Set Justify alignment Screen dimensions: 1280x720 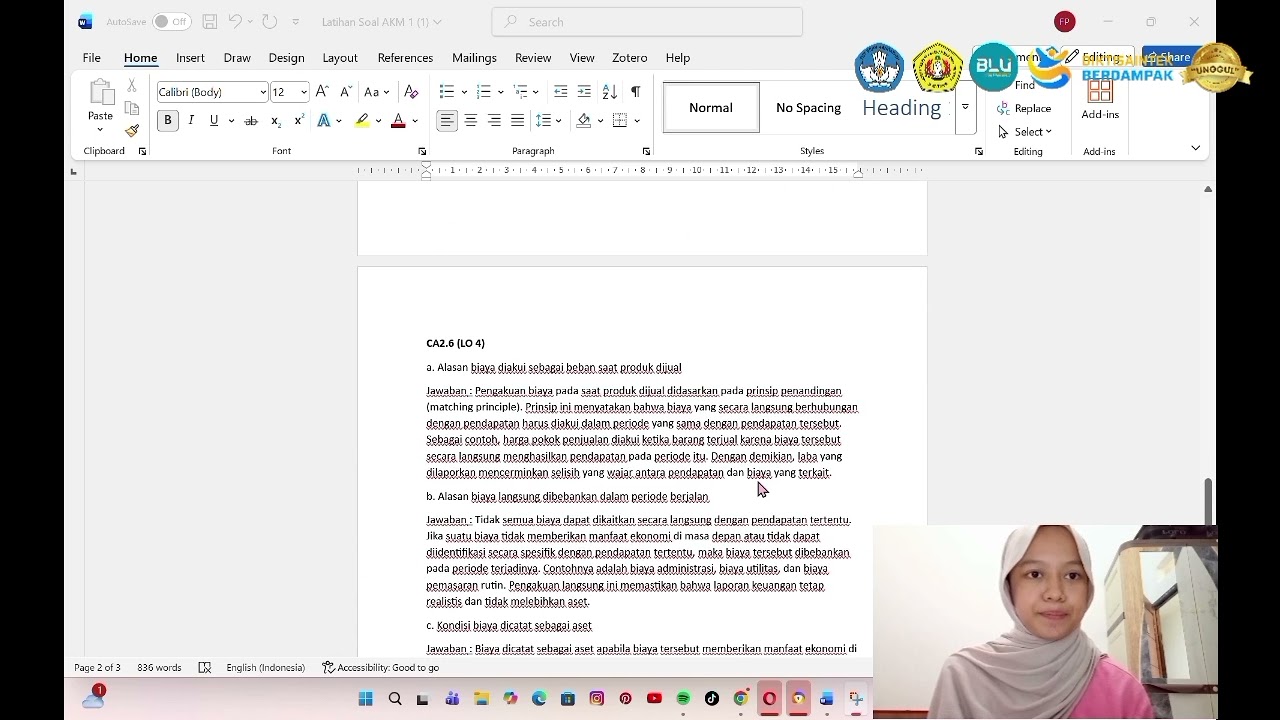pos(517,121)
